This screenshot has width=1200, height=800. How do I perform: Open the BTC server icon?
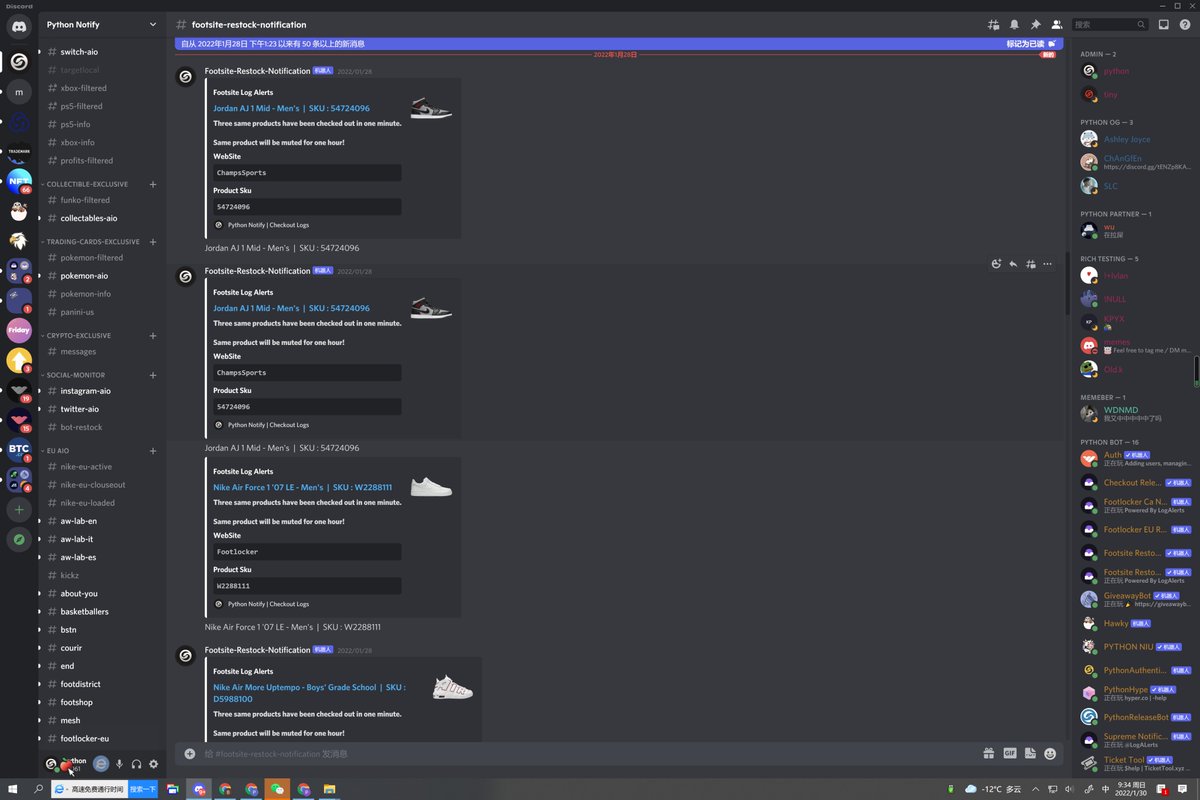tap(19, 450)
